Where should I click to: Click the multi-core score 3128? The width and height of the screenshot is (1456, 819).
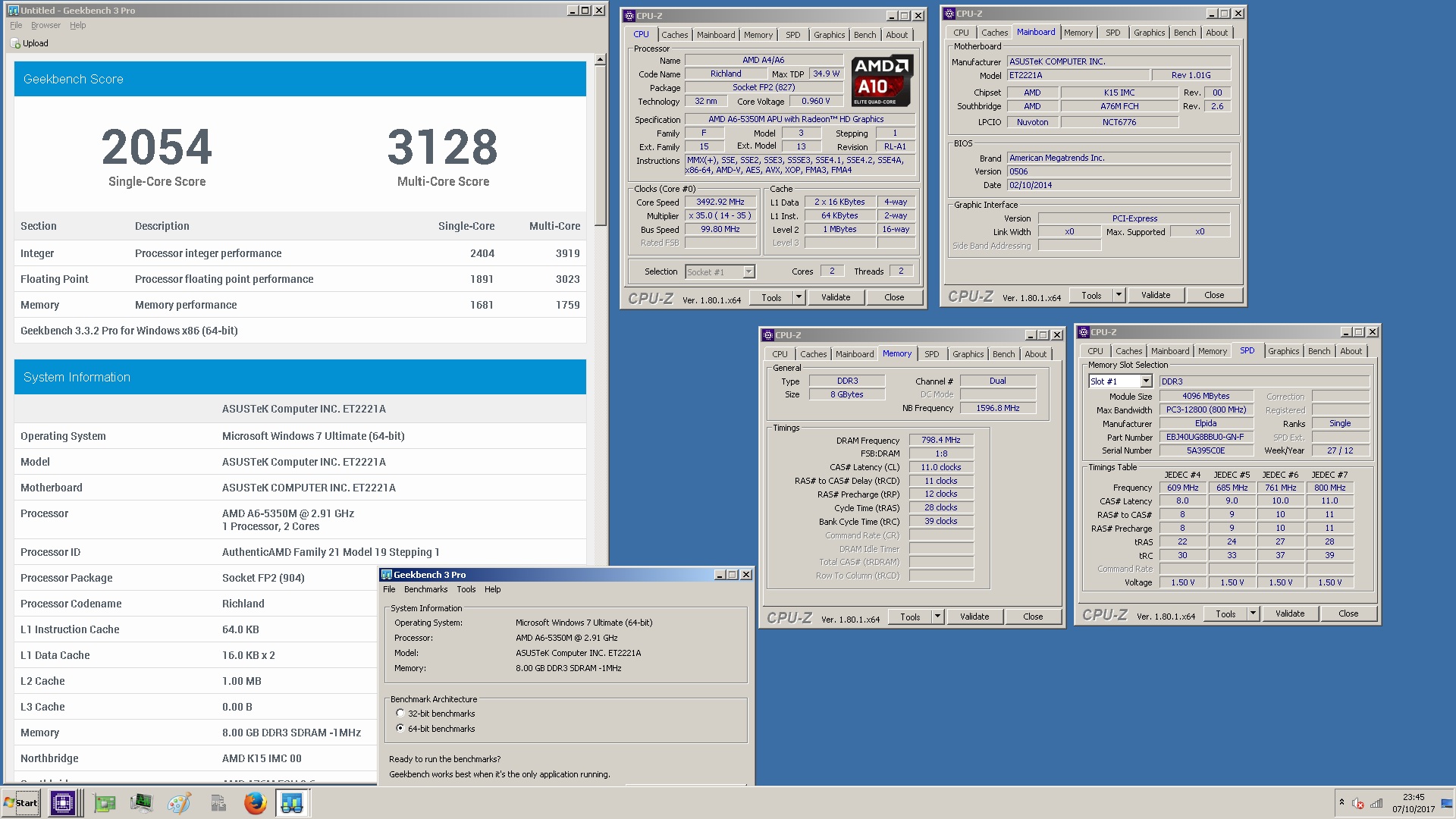pos(443,146)
